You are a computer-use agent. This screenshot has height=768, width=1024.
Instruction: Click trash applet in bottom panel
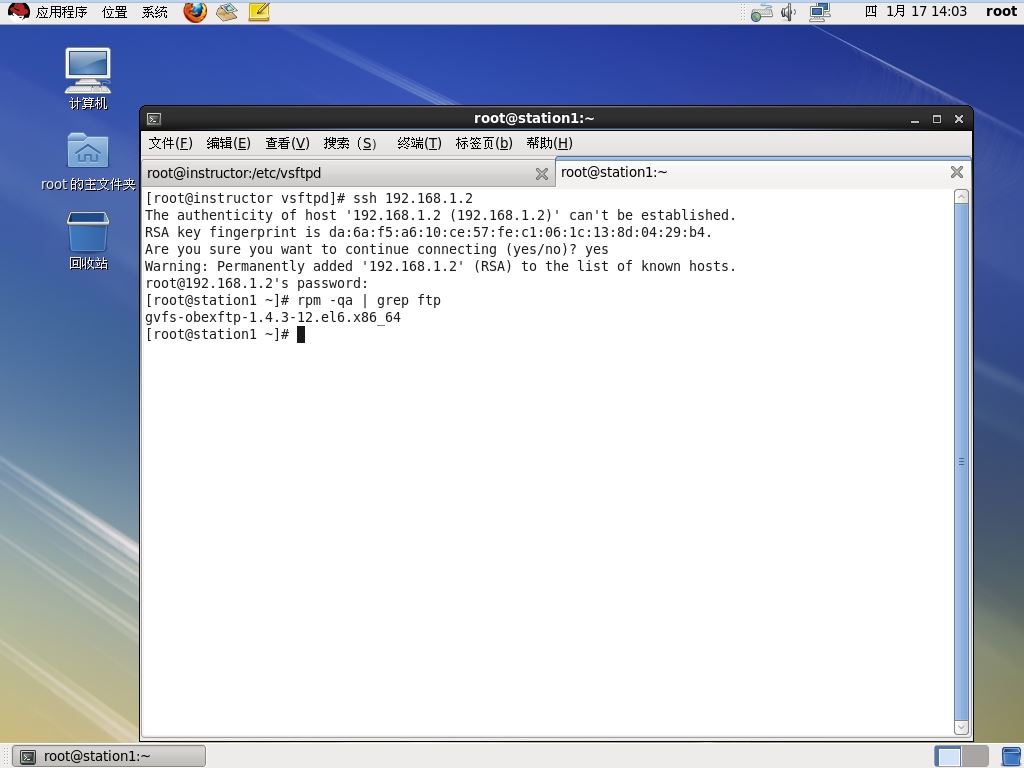(x=1012, y=756)
